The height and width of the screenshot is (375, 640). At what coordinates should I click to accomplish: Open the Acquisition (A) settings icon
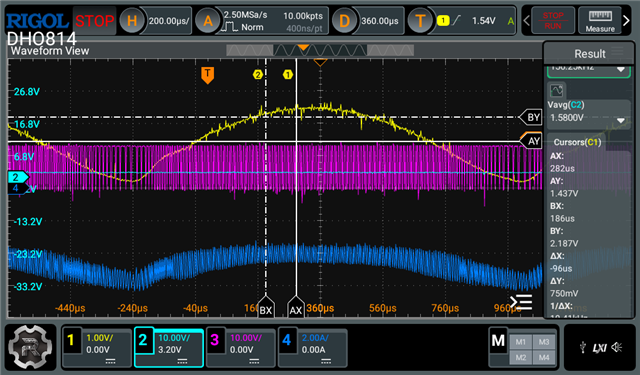208,20
